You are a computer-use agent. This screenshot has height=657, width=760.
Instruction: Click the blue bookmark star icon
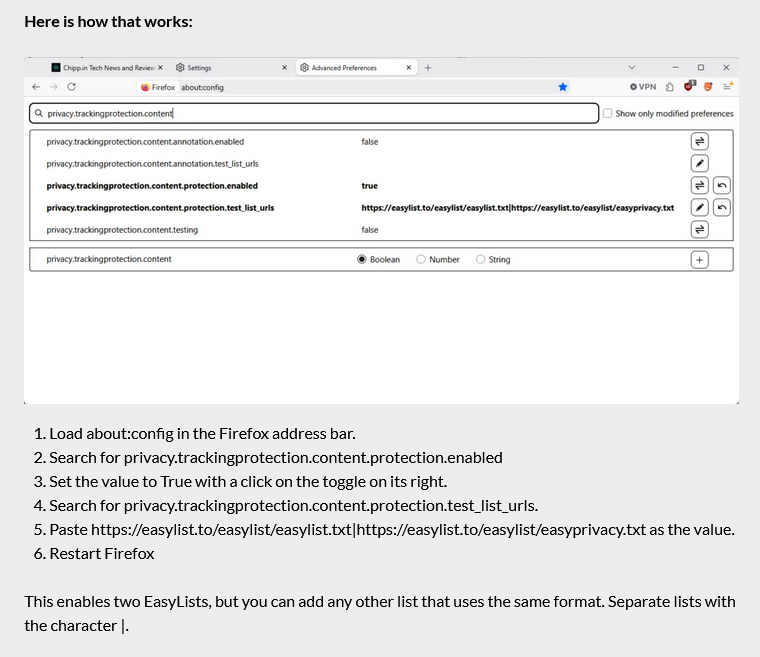(x=562, y=87)
